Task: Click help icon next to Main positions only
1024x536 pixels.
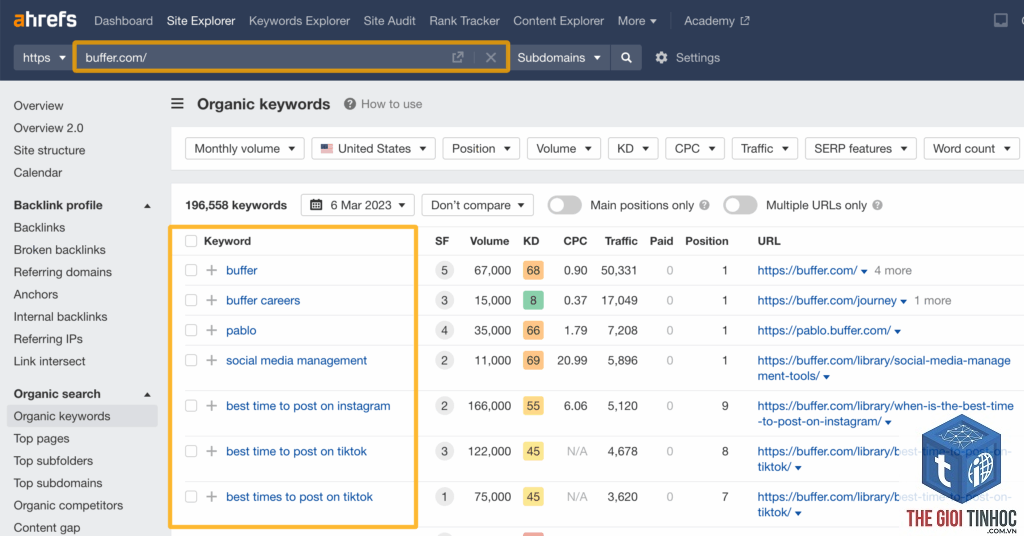Action: [x=704, y=205]
